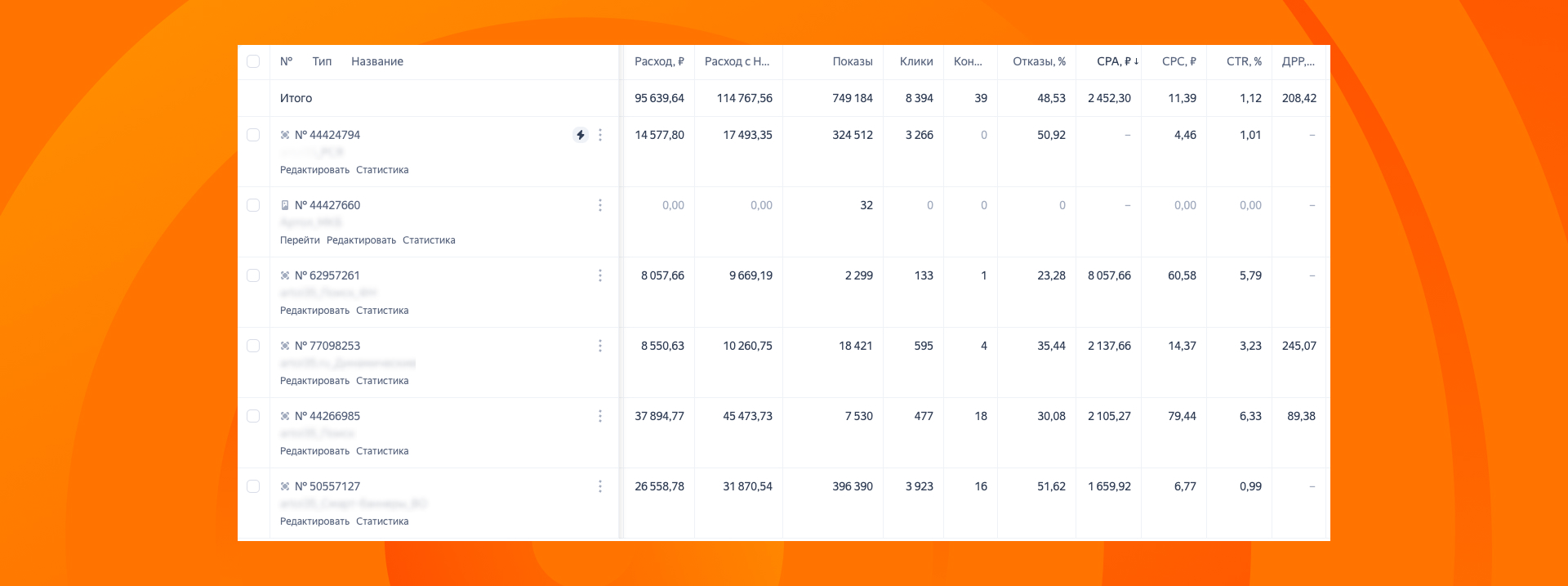Image resolution: width=1568 pixels, height=586 pixels.
Task: Sort table by Показы column header
Action: (x=852, y=61)
